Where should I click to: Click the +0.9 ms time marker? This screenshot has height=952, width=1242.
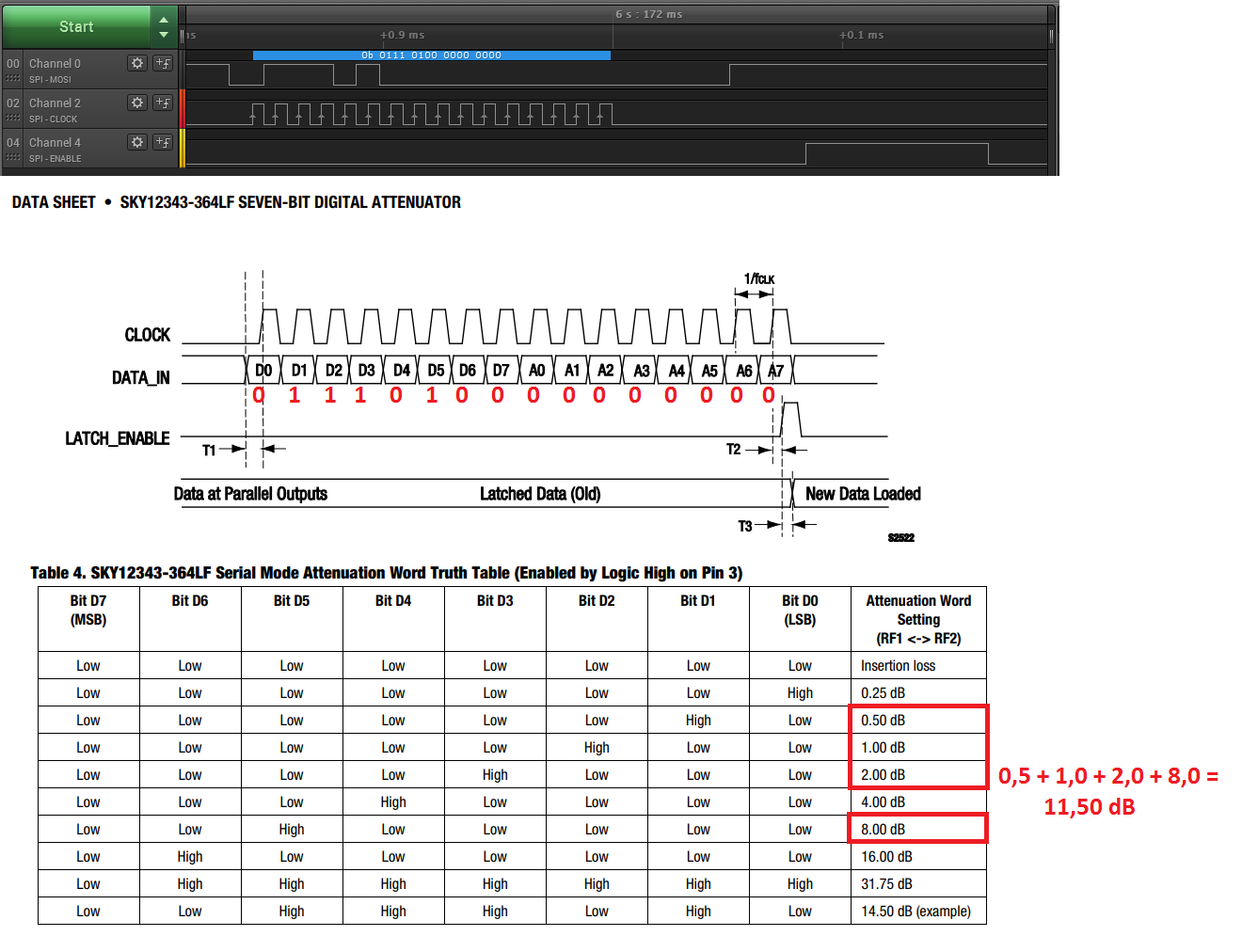(403, 35)
